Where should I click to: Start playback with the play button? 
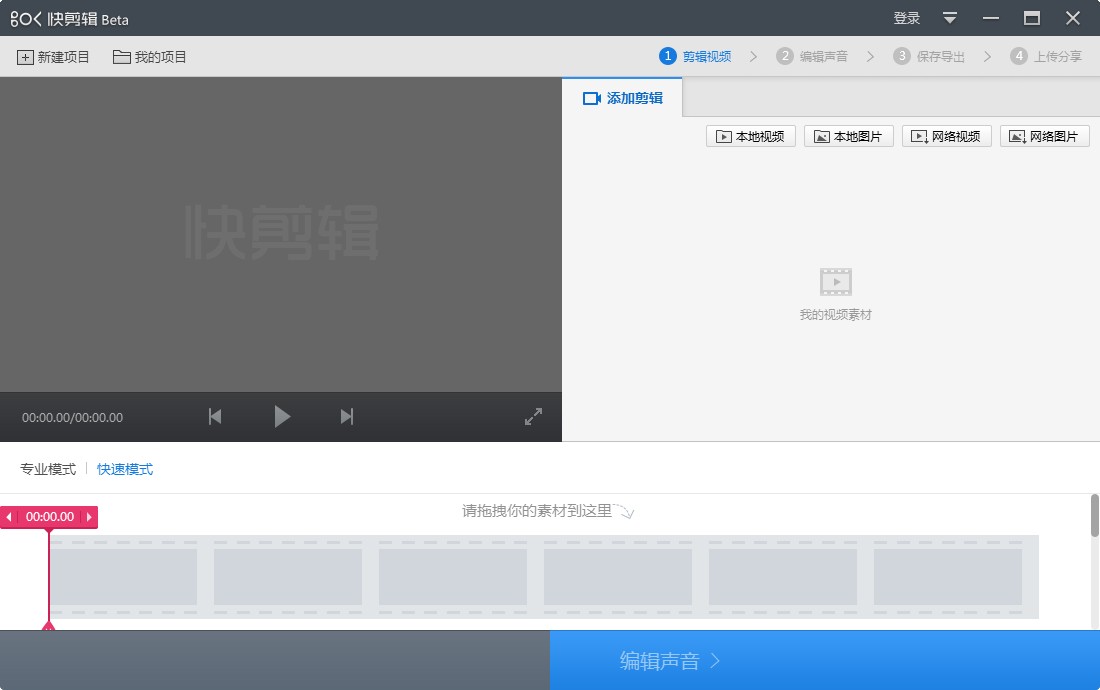point(282,416)
